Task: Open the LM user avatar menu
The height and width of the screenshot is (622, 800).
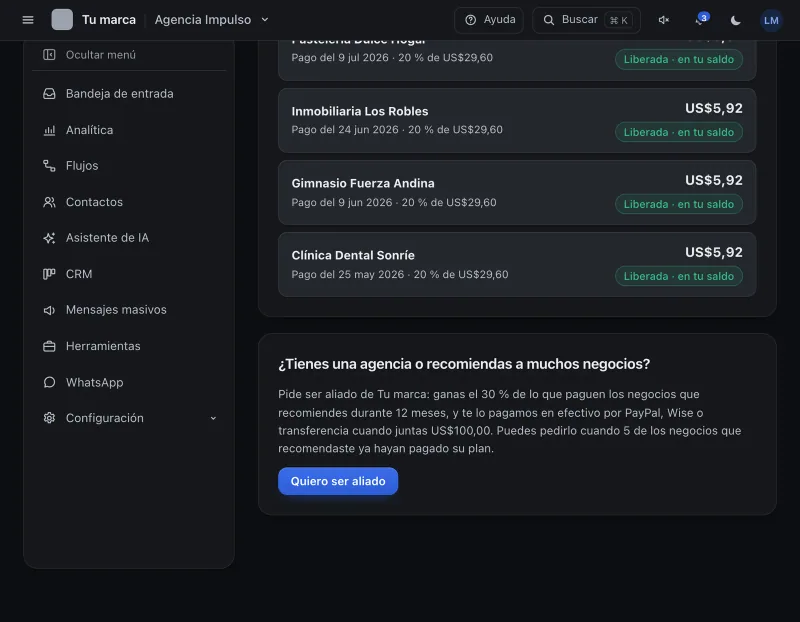Action: click(771, 20)
